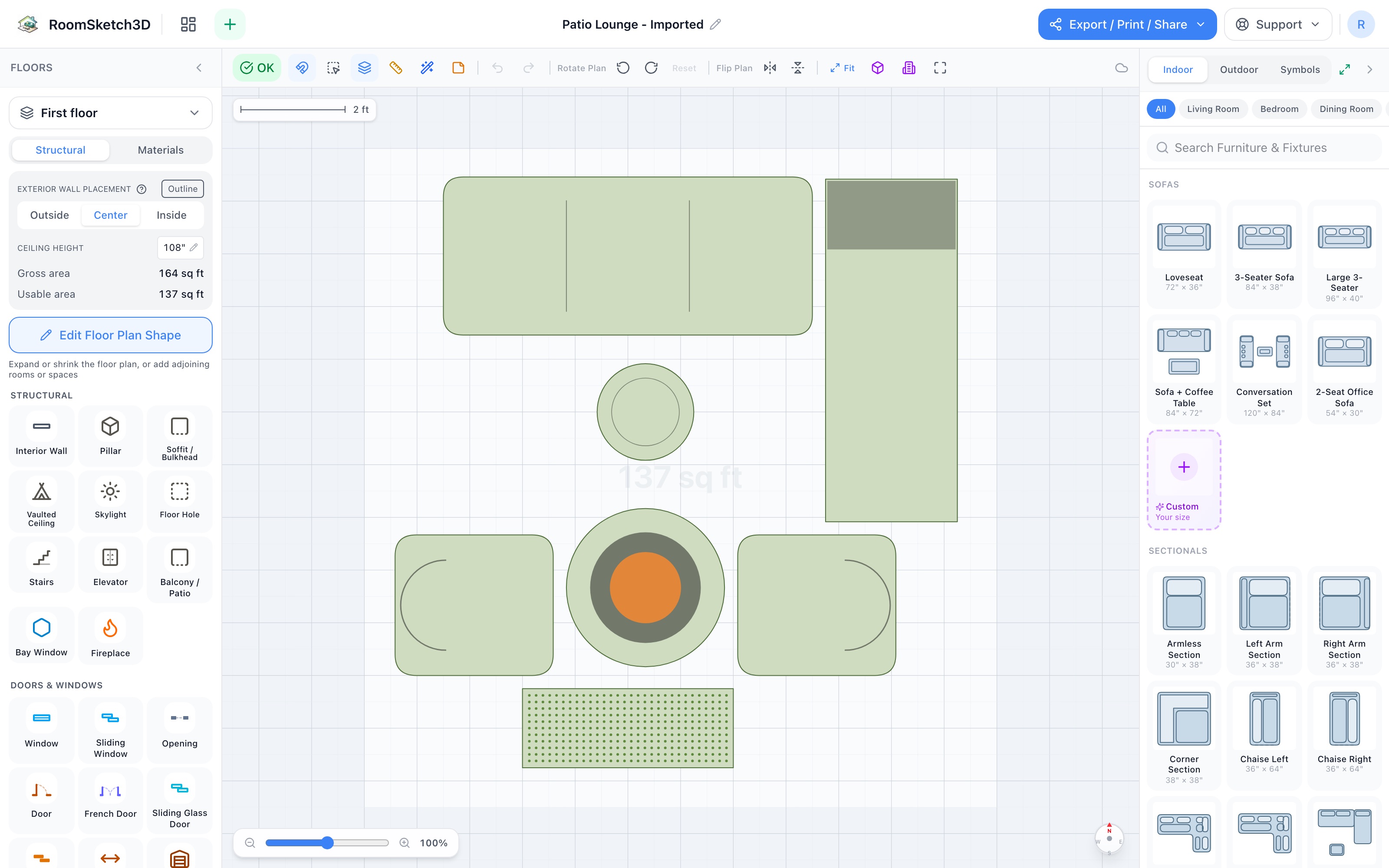Open the Support dropdown menu
The image size is (1389, 868).
coord(1277,24)
